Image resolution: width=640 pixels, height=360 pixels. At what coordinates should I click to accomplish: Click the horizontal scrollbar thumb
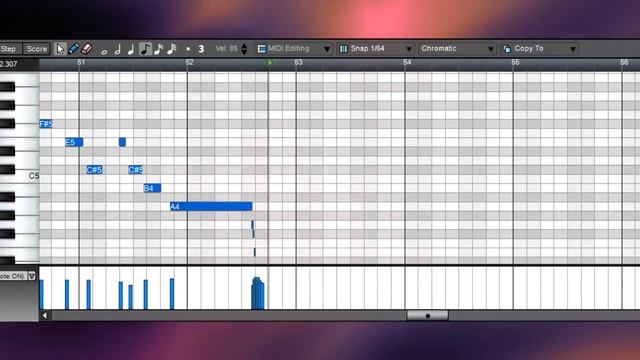[x=427, y=316]
